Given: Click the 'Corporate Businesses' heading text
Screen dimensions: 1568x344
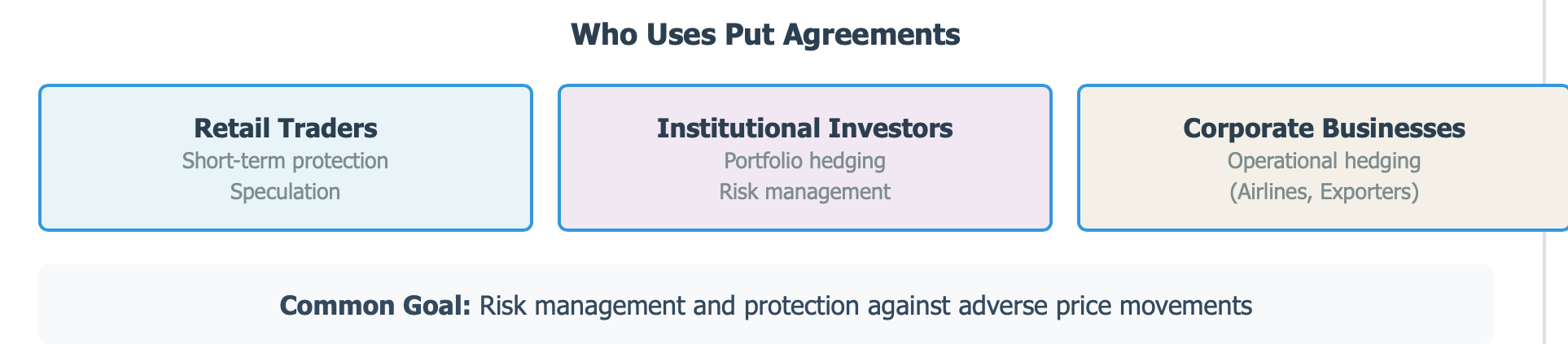Looking at the screenshot, I should [1325, 128].
